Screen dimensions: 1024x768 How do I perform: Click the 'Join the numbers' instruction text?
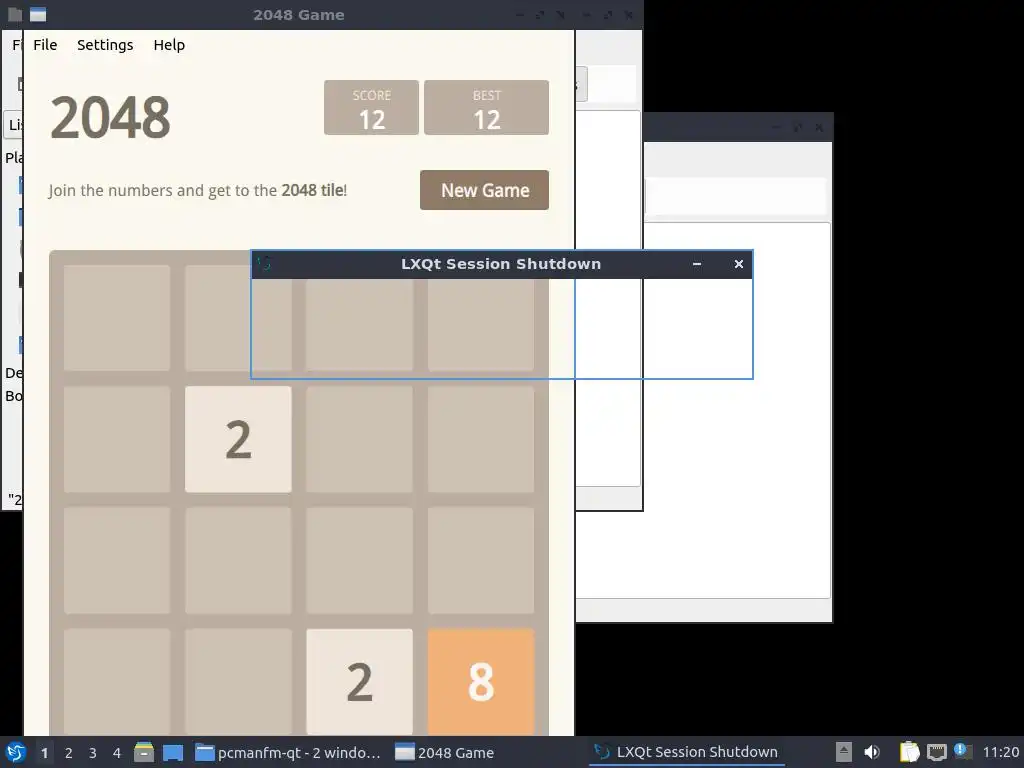197,190
